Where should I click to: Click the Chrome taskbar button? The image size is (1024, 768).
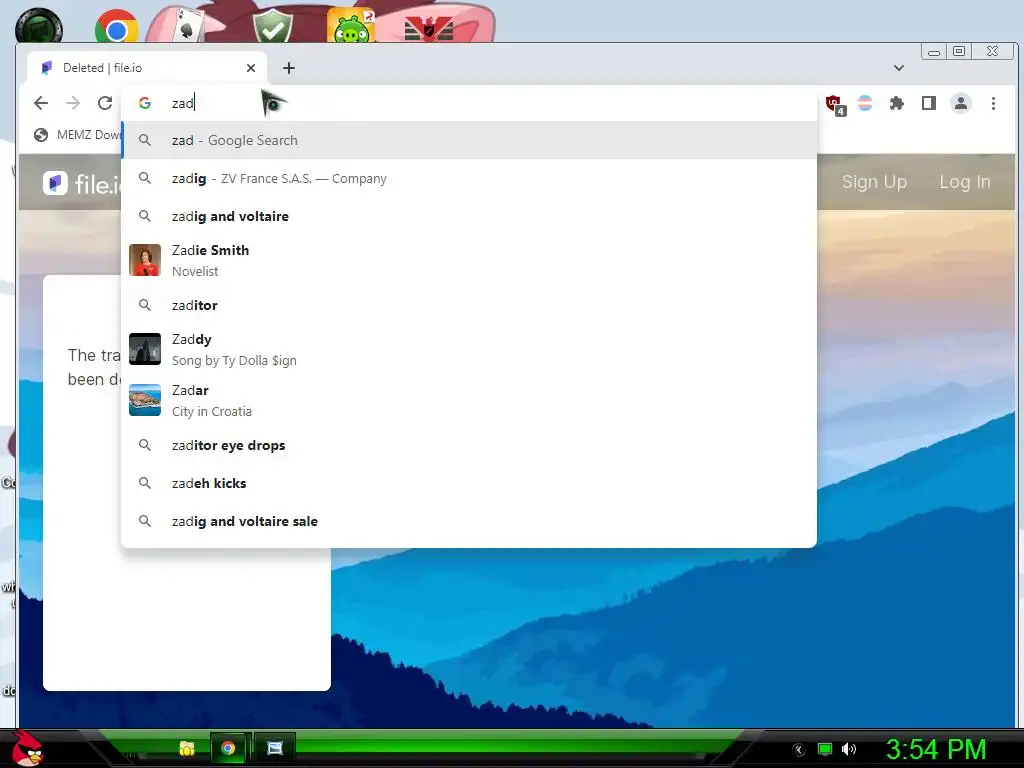(x=228, y=748)
